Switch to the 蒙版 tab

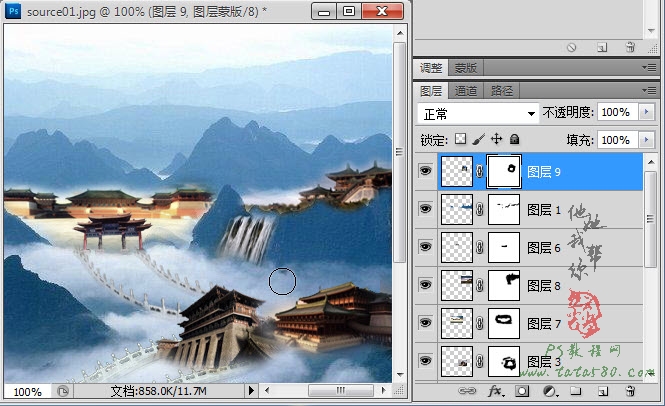[466, 68]
